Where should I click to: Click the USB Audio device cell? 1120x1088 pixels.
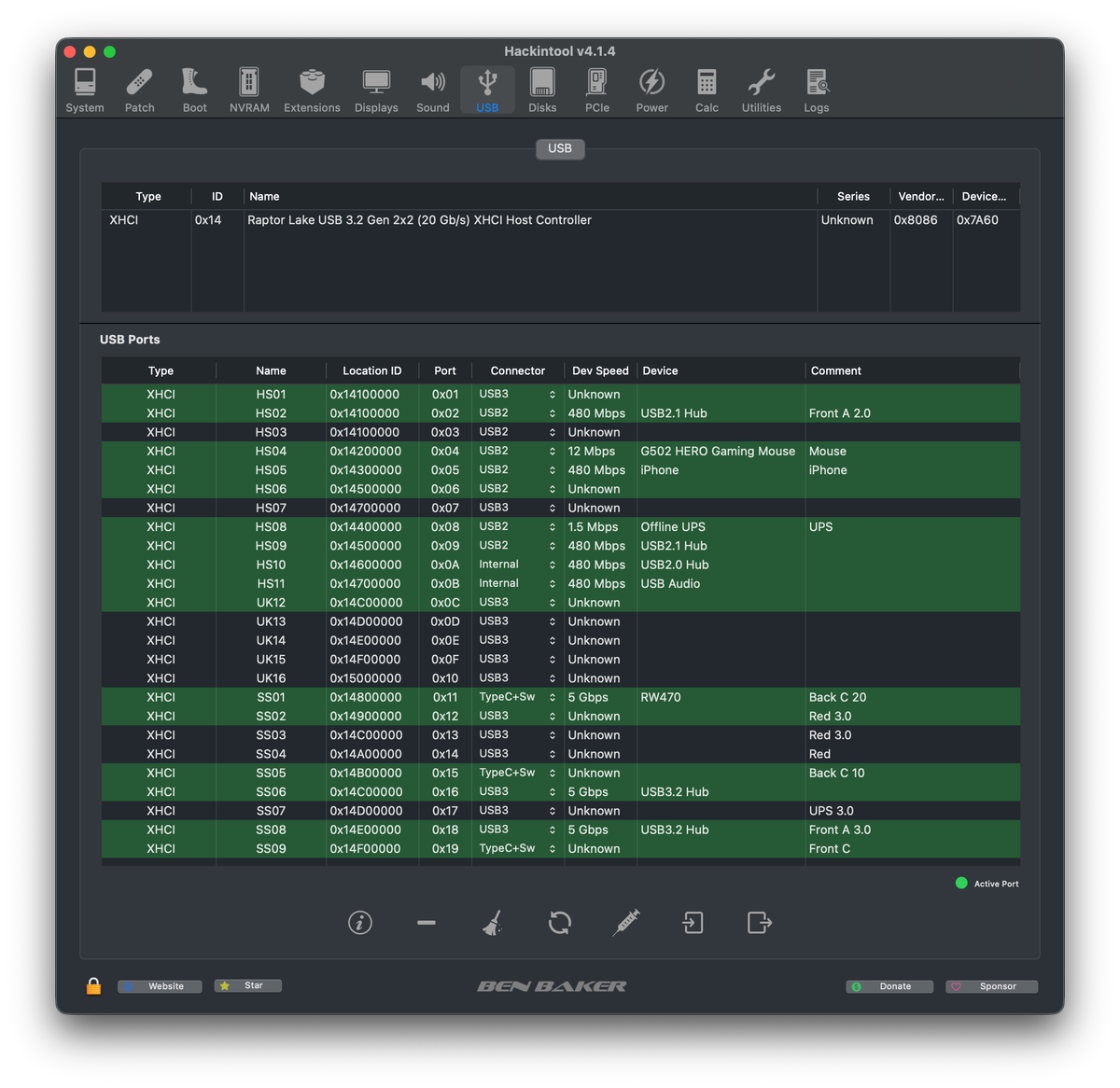[x=670, y=583]
